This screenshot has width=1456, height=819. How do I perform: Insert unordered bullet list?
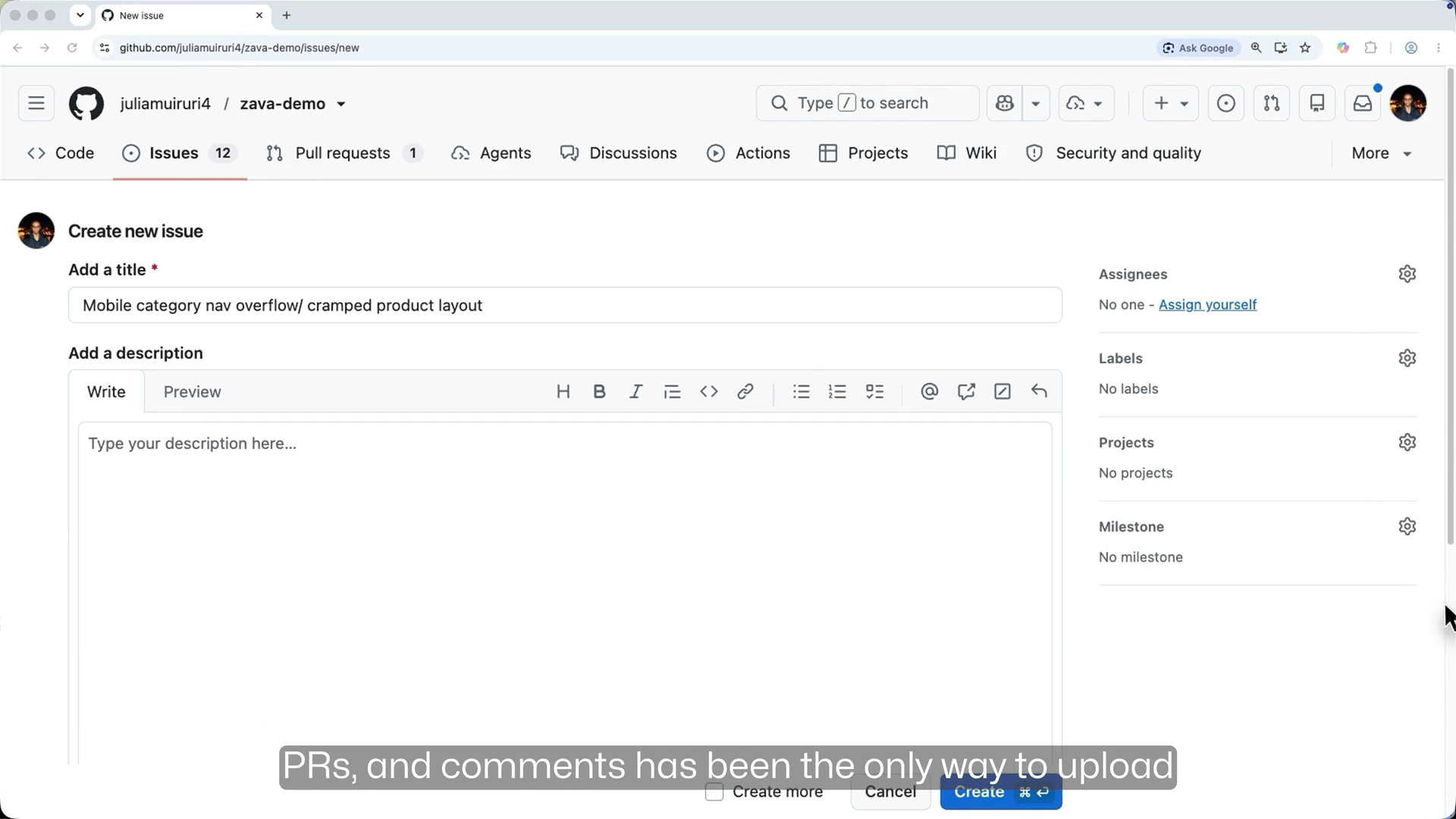pos(802,392)
